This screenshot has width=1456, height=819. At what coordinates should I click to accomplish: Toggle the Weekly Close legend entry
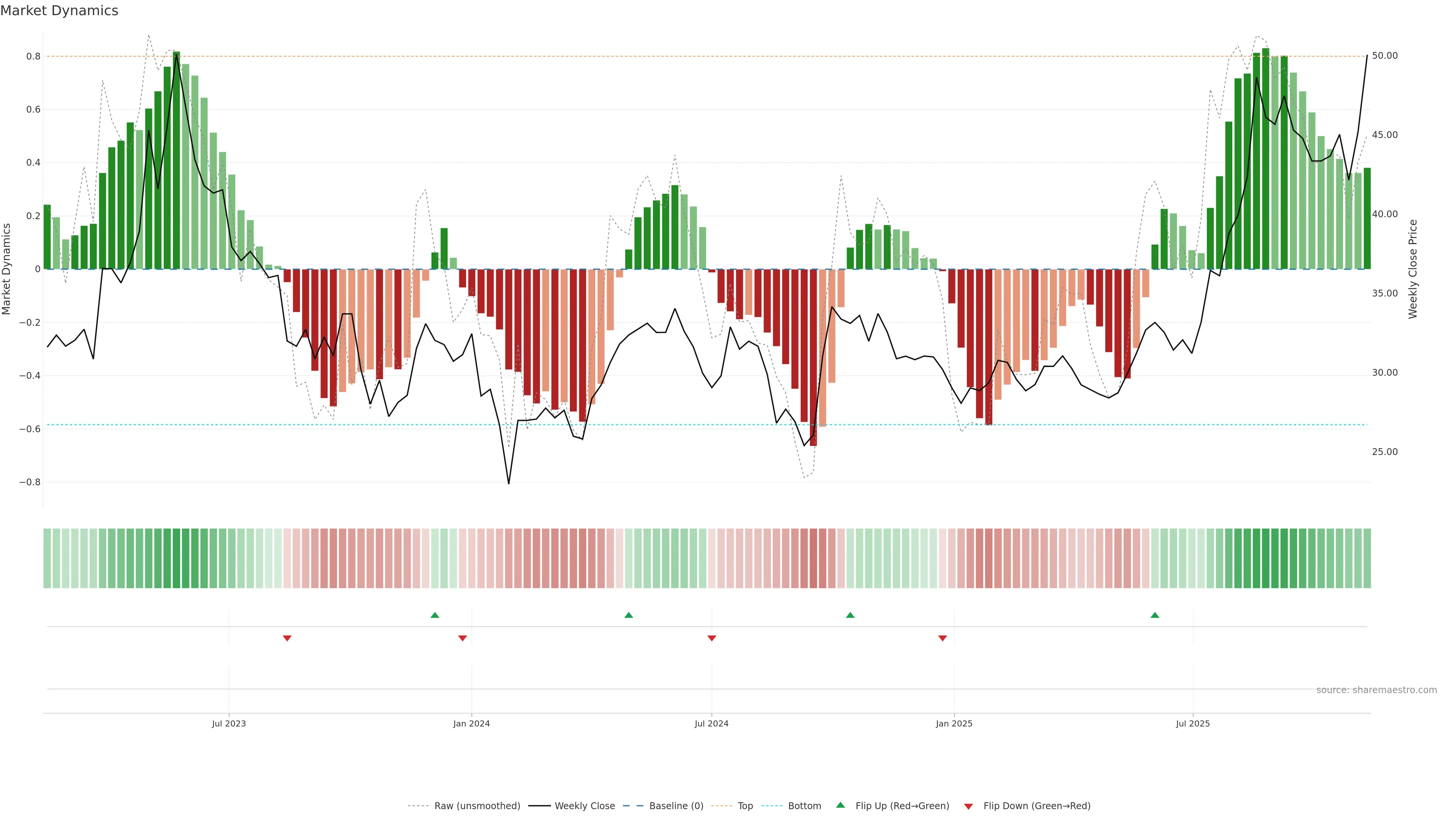[584, 806]
